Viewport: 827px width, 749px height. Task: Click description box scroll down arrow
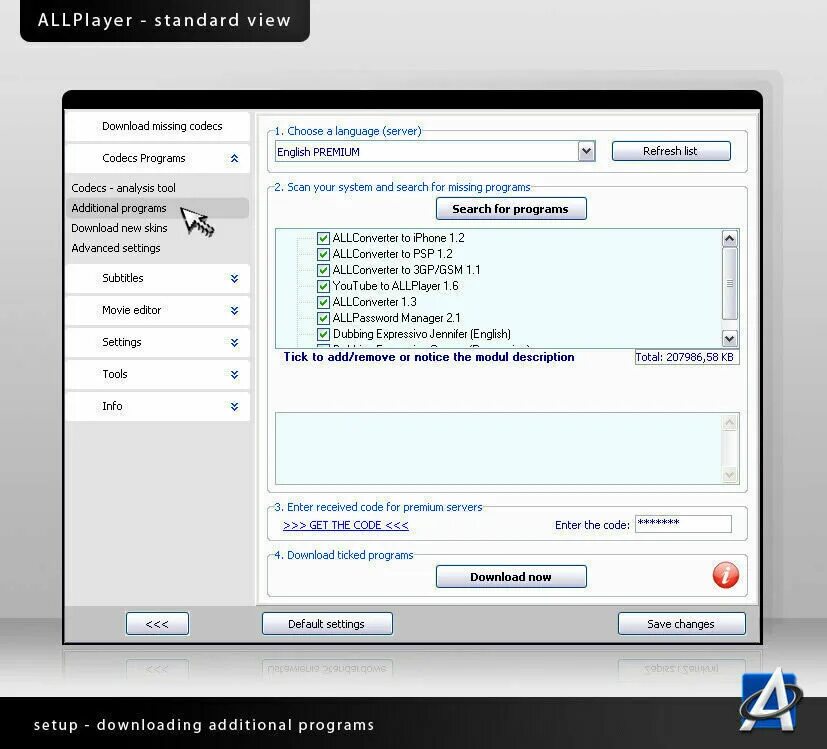point(729,475)
